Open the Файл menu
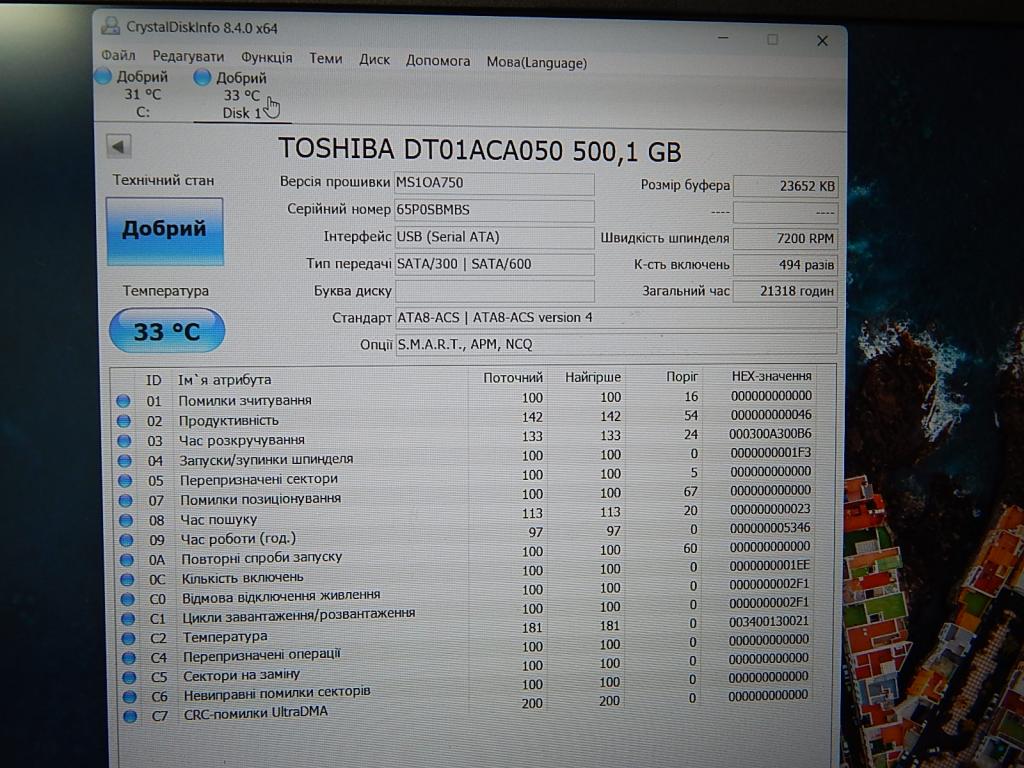1024x768 pixels. pos(118,57)
